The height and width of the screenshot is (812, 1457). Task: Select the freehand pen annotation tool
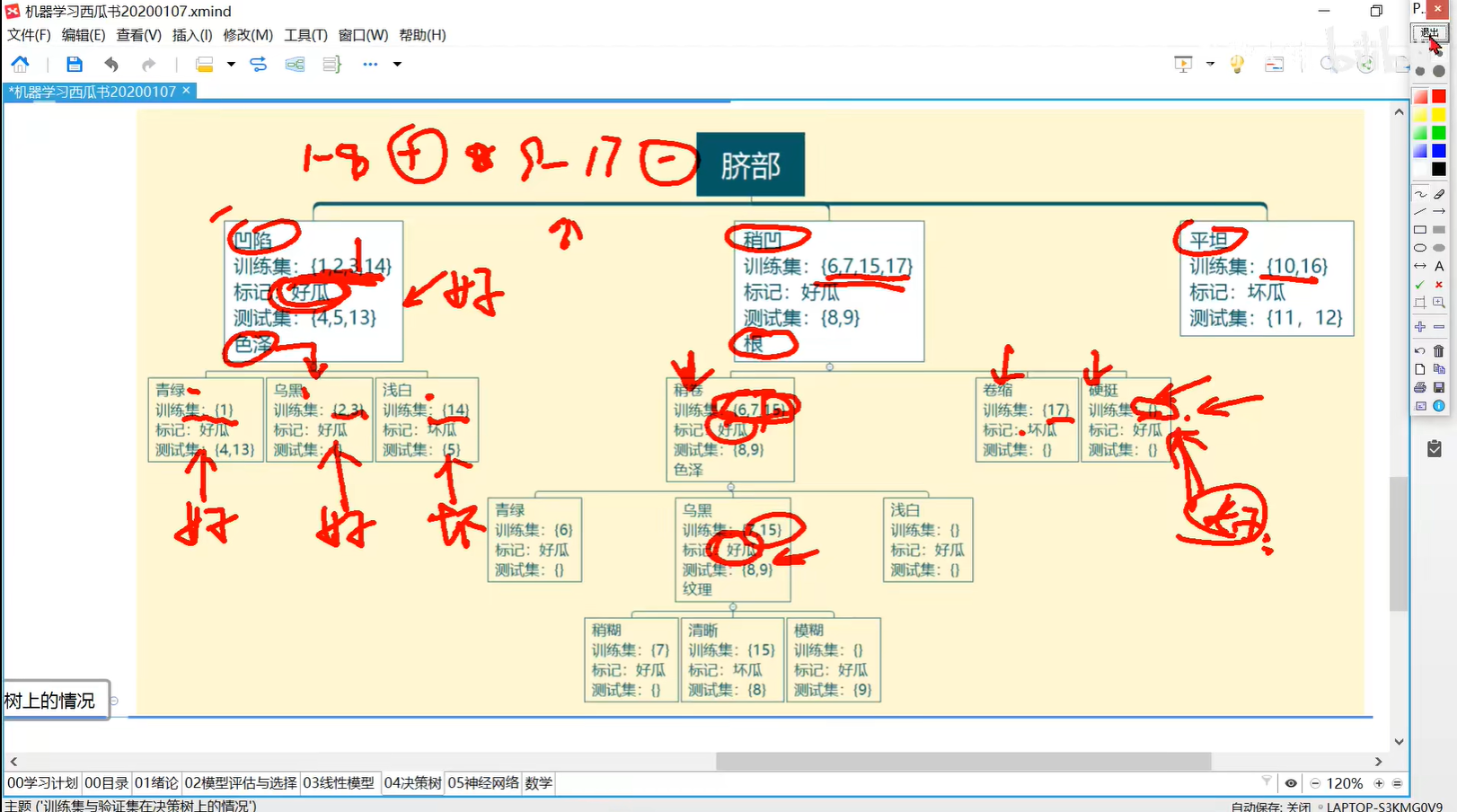(x=1420, y=194)
